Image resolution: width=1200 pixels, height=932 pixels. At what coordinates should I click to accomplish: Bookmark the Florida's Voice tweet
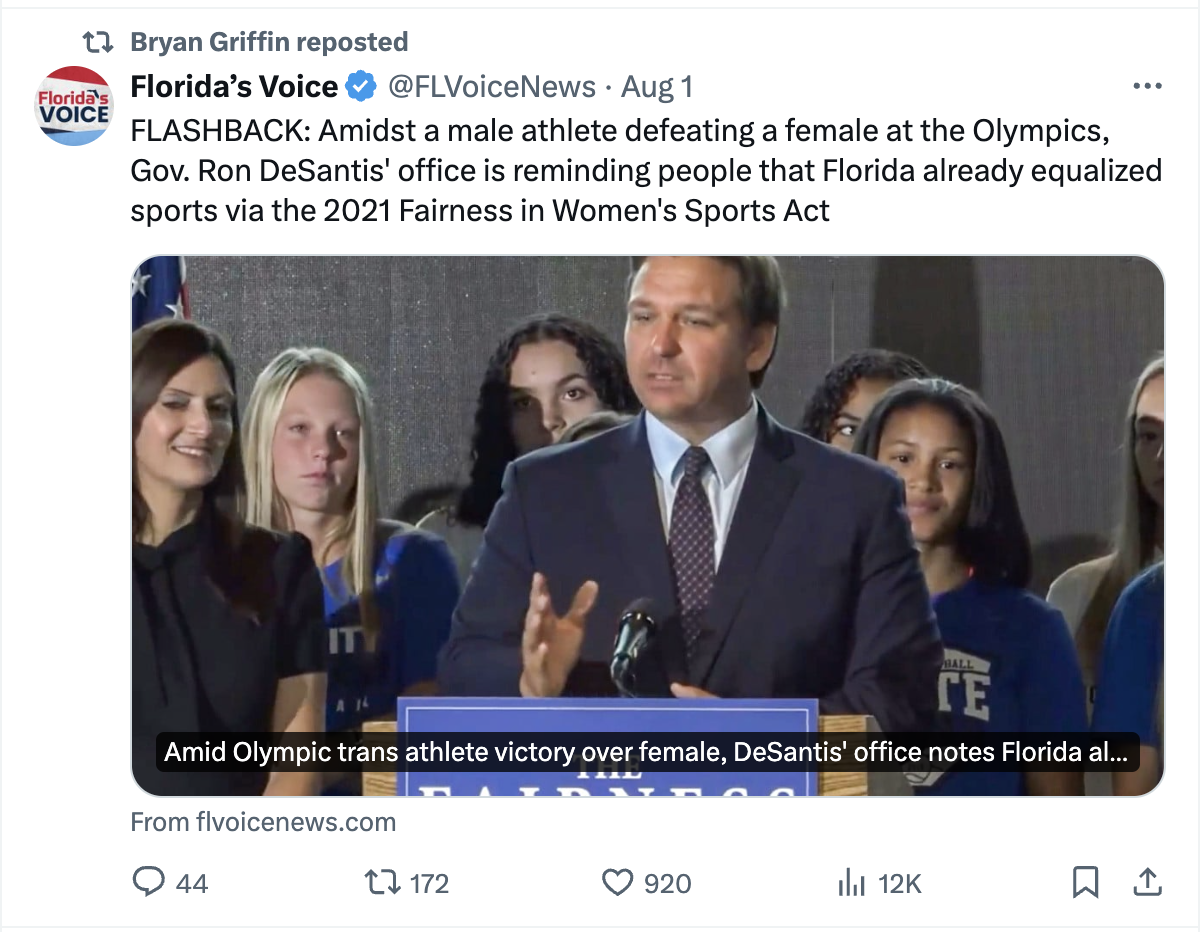(x=1085, y=882)
